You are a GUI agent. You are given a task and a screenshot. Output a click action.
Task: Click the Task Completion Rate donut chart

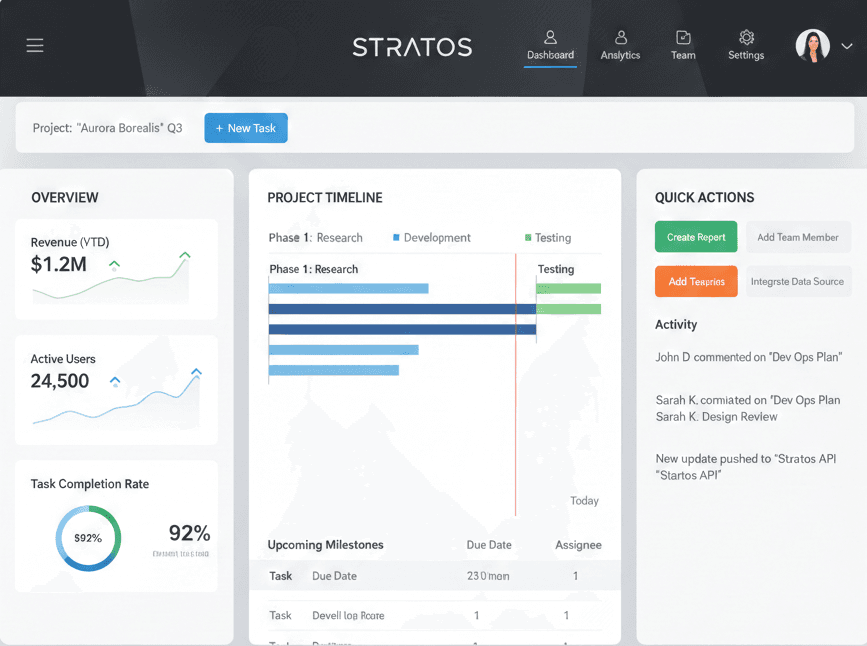pyautogui.click(x=88, y=538)
